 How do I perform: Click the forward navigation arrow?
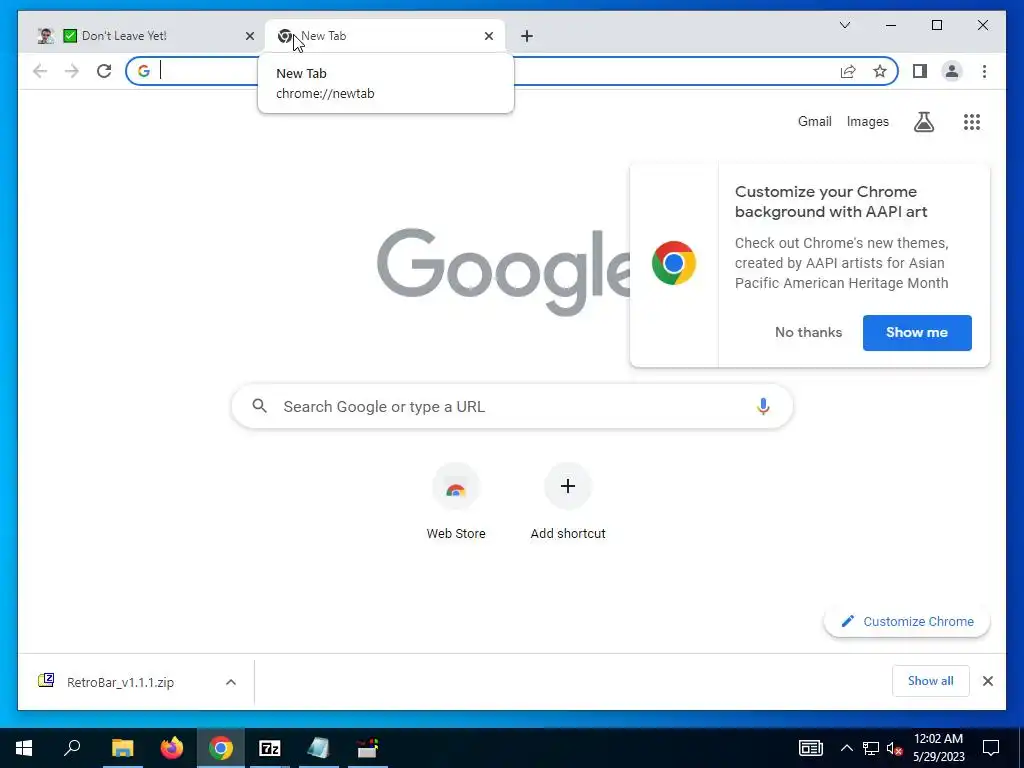tap(72, 71)
